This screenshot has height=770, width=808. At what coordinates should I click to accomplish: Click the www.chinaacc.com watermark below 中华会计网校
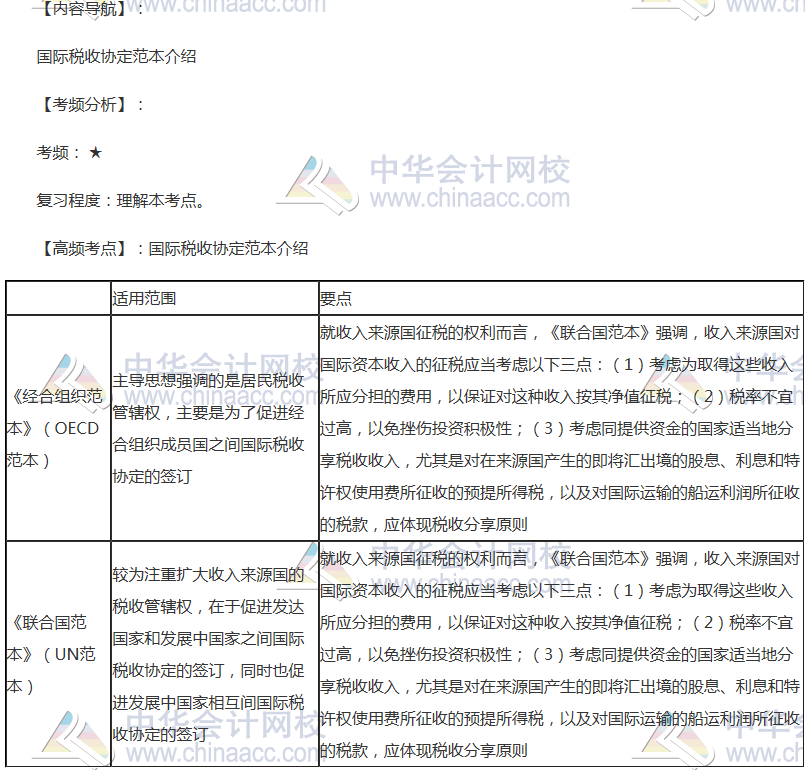tap(470, 198)
